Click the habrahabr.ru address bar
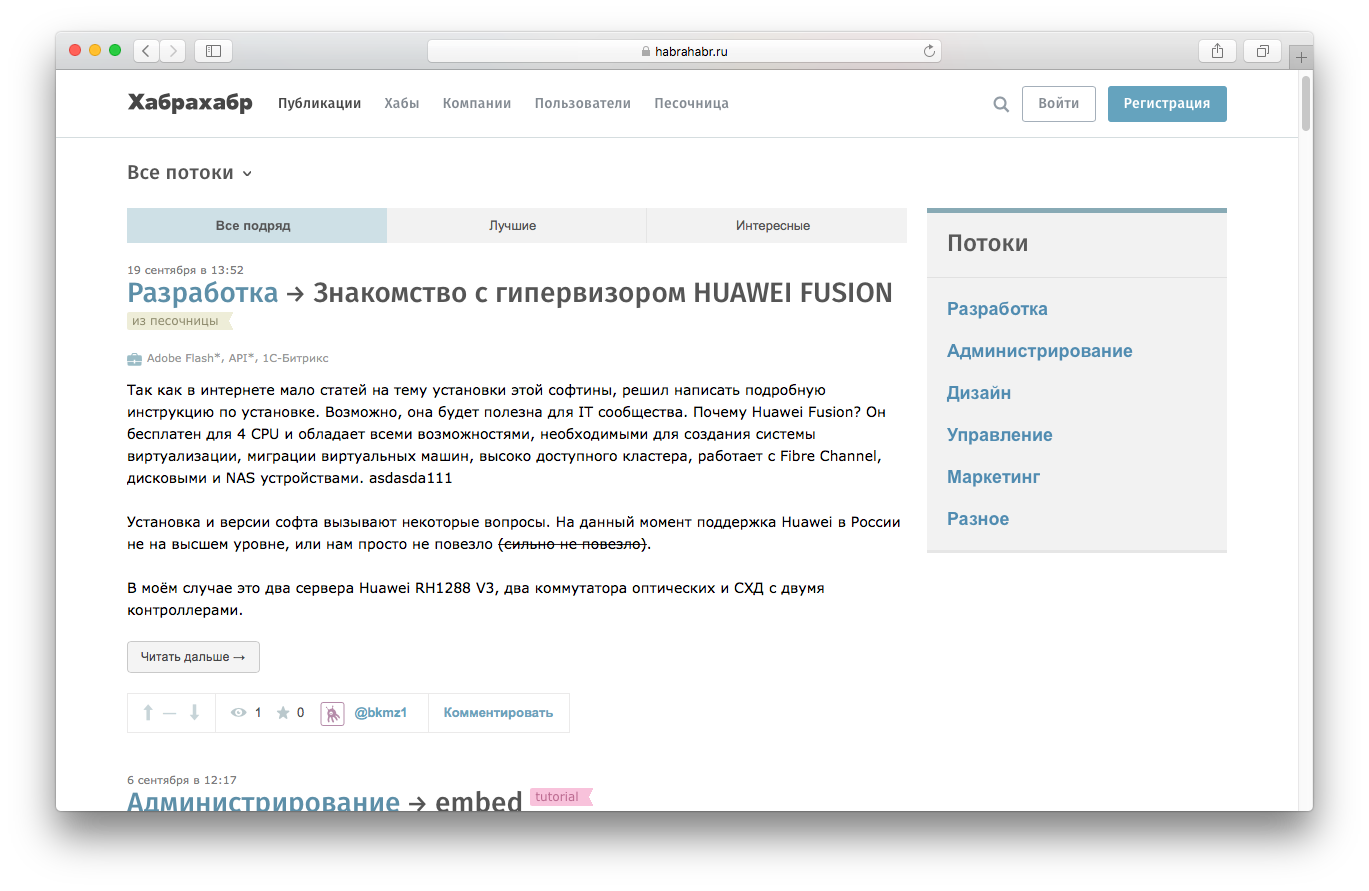1369x891 pixels. (684, 51)
